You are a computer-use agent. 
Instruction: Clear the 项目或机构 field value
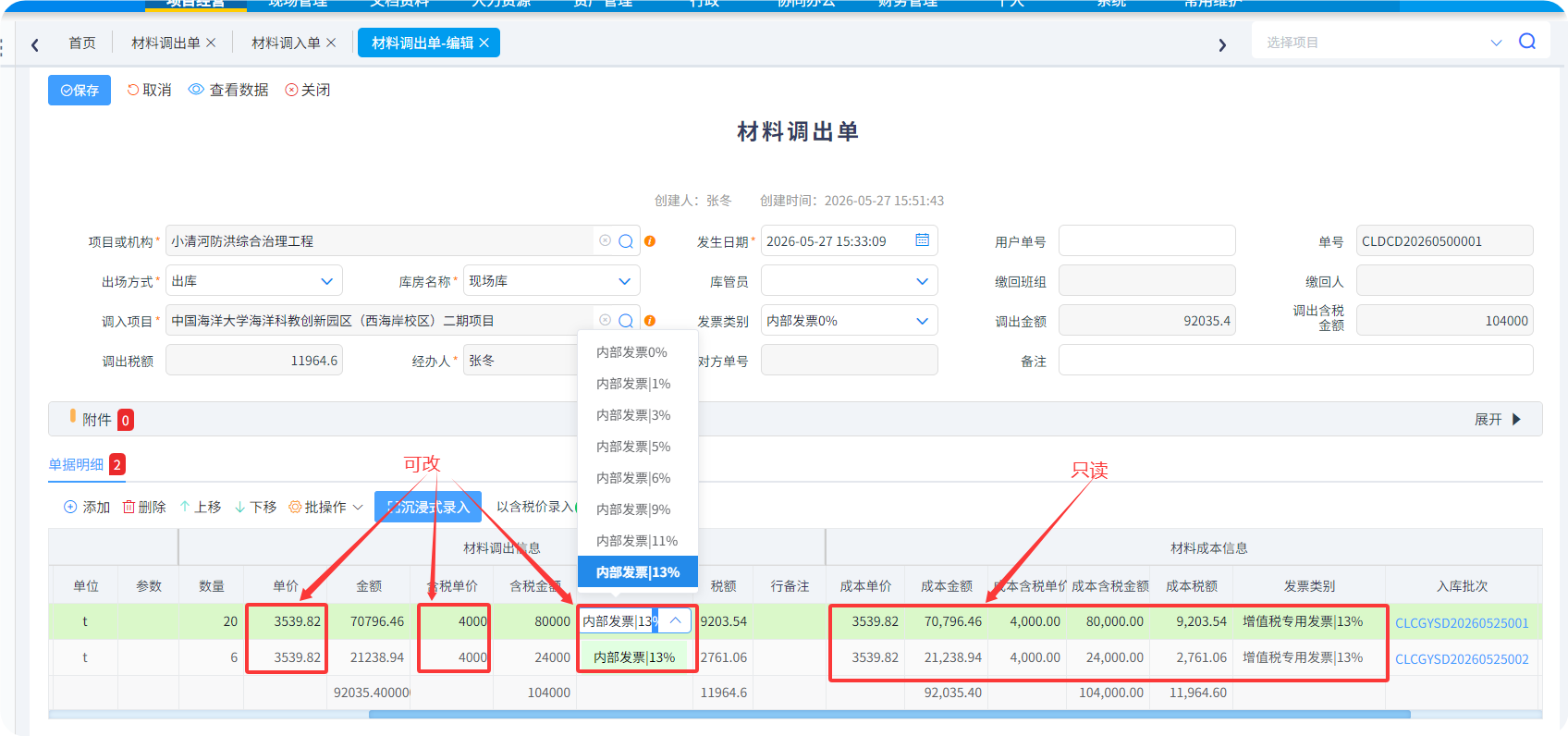pos(605,240)
